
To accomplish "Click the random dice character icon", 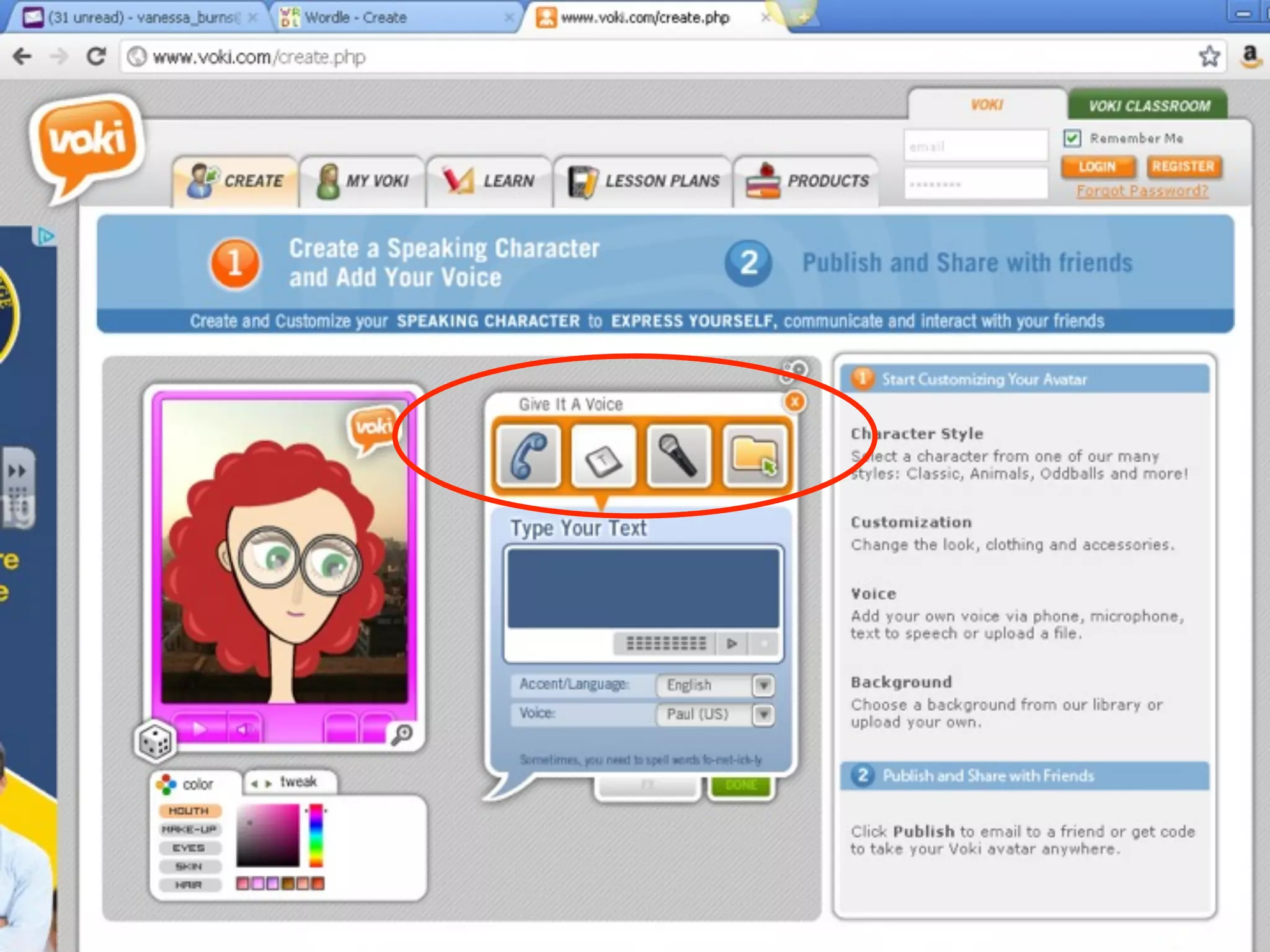I will (155, 741).
